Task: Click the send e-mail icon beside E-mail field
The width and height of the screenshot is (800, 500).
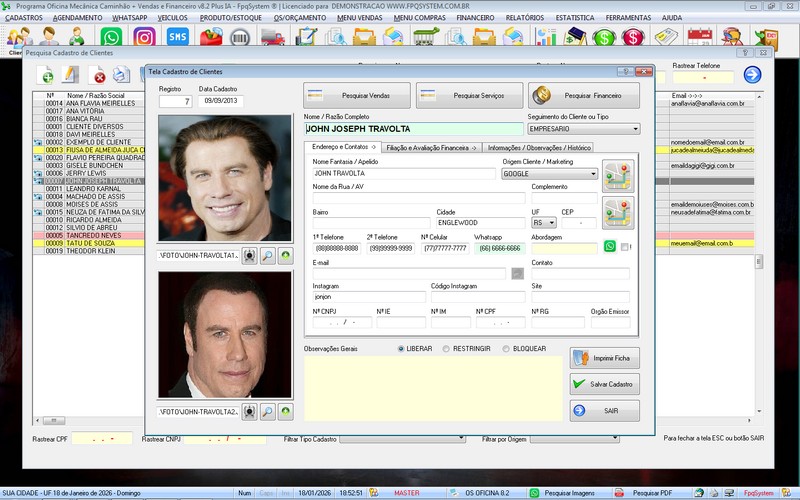Action: (517, 272)
